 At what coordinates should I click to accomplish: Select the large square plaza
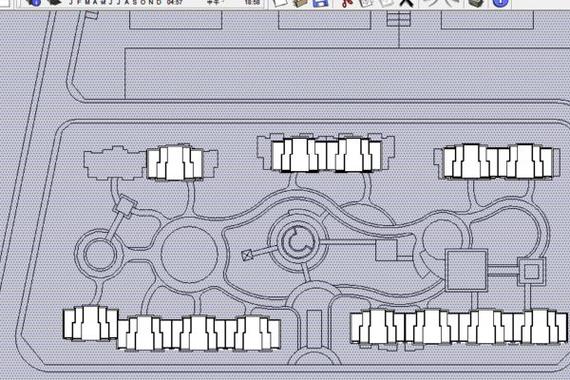coord(467,270)
